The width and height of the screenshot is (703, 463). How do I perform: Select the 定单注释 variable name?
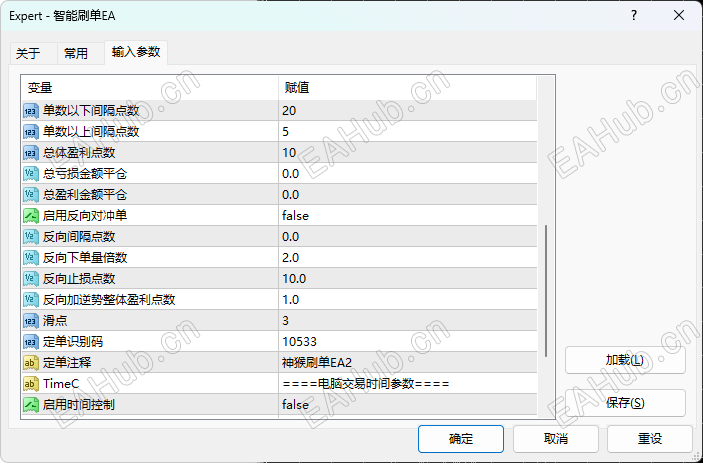pos(67,363)
